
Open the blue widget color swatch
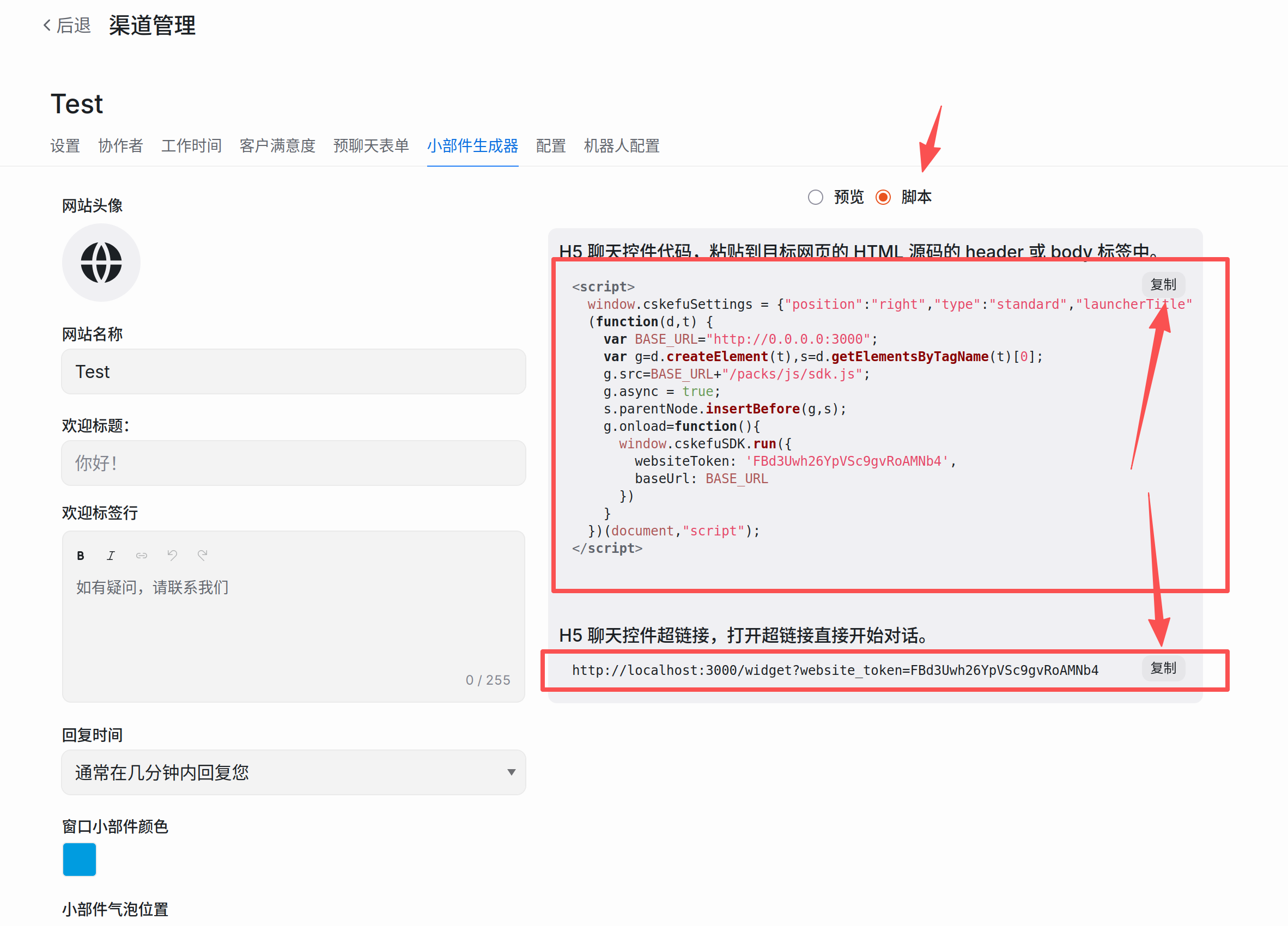click(80, 859)
